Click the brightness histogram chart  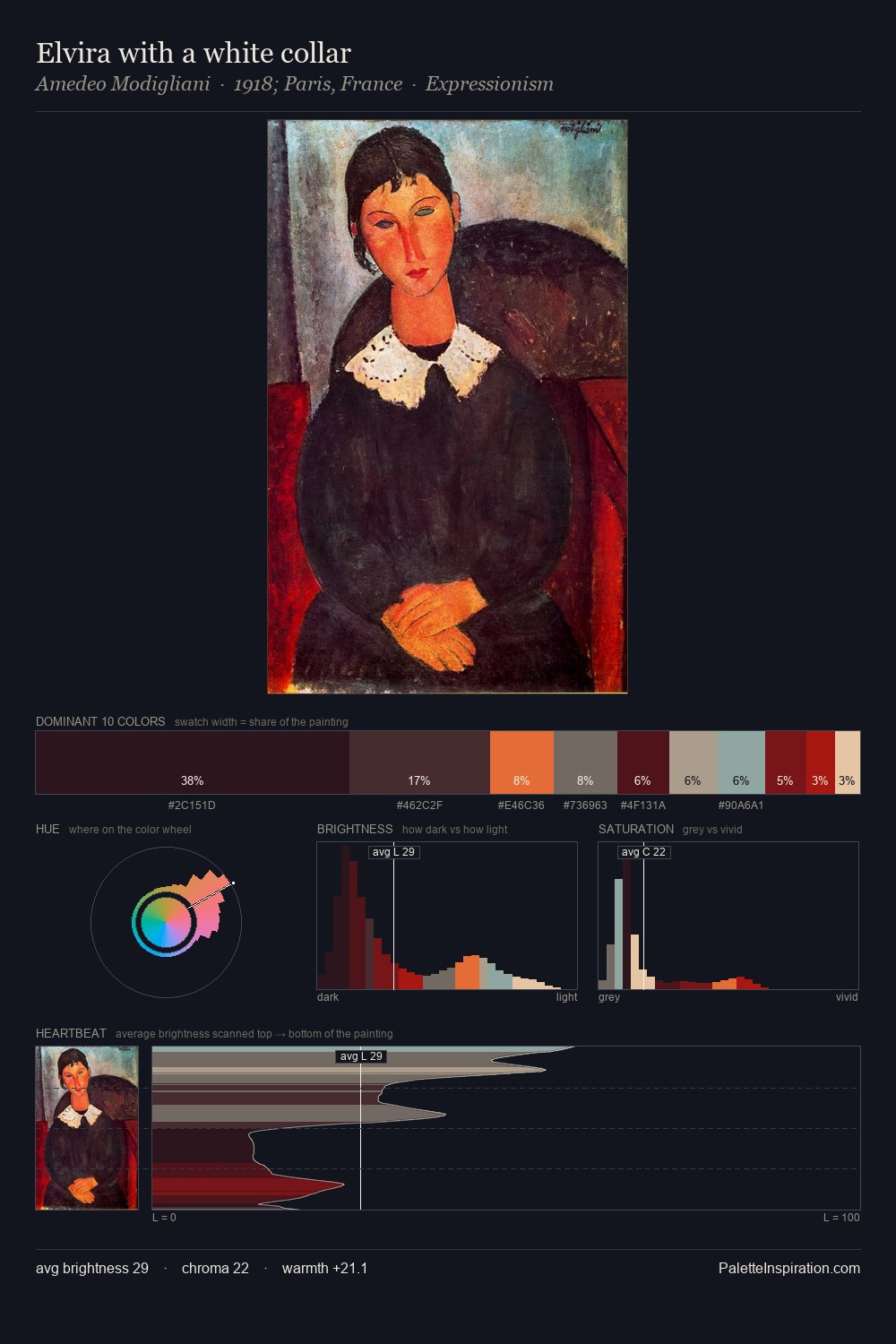click(447, 916)
